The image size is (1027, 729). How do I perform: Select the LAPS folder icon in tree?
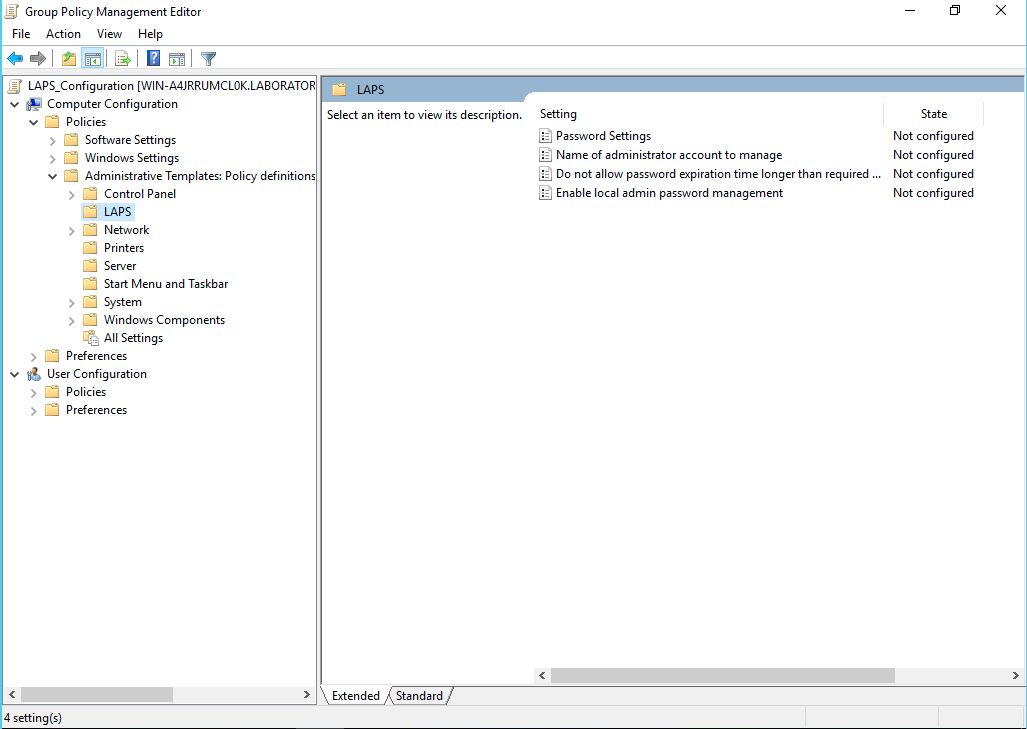coord(90,212)
